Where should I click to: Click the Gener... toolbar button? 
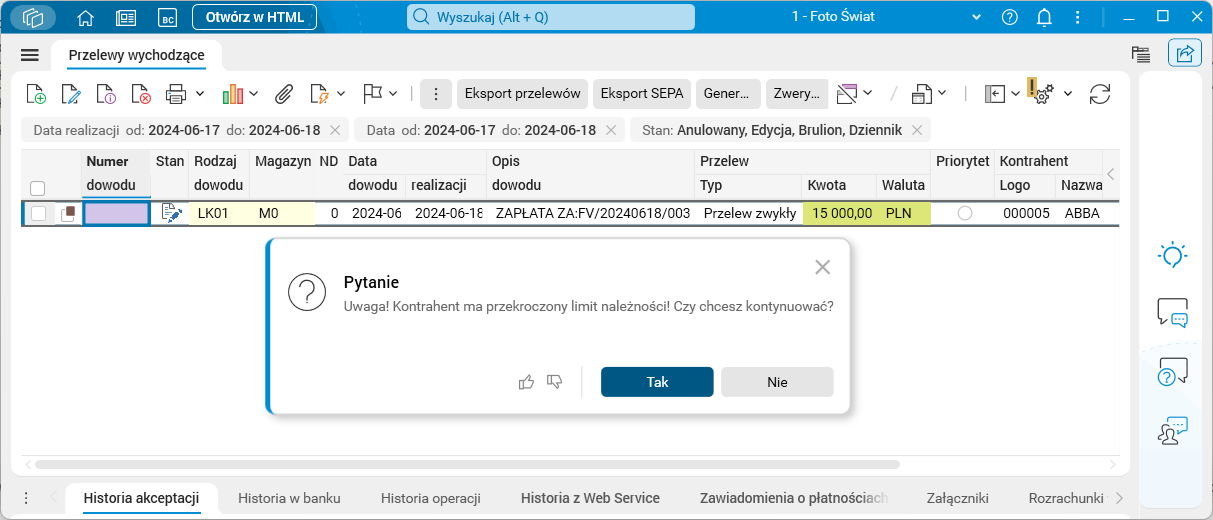coord(728,94)
